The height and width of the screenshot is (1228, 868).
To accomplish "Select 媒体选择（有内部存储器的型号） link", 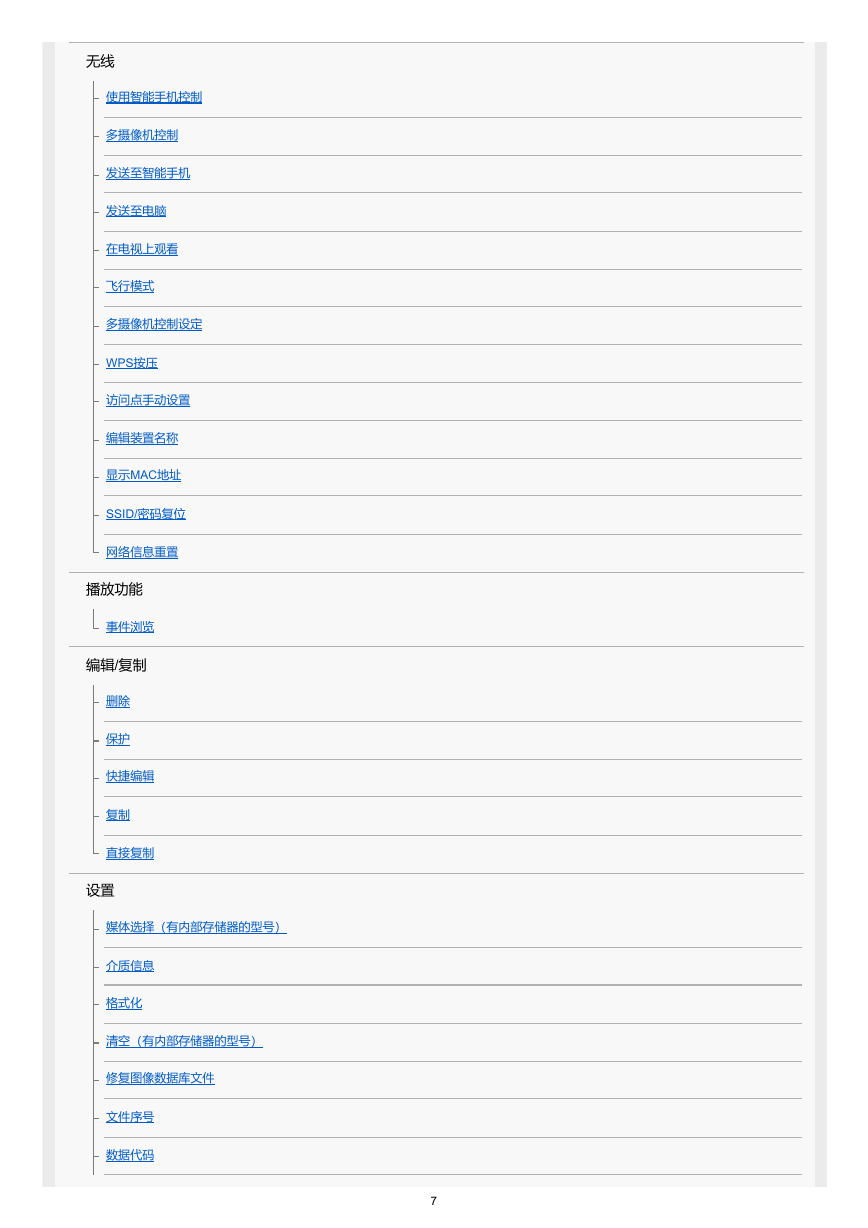I will [196, 927].
